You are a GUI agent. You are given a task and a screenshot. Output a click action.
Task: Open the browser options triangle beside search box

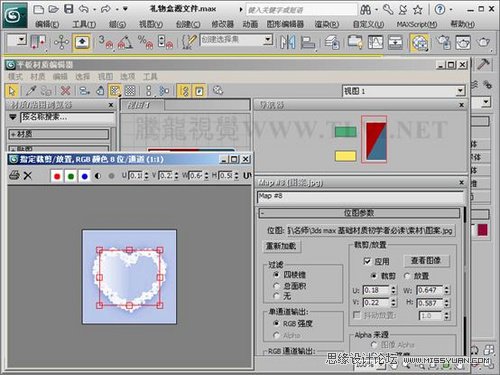click(x=13, y=117)
